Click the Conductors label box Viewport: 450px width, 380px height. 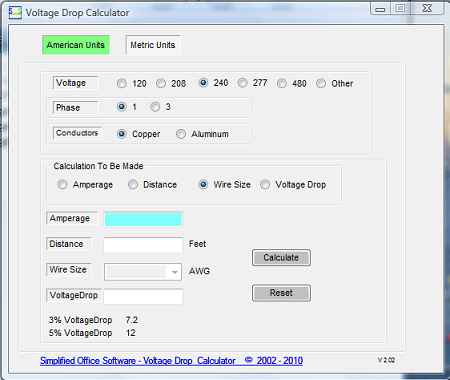[x=77, y=133]
